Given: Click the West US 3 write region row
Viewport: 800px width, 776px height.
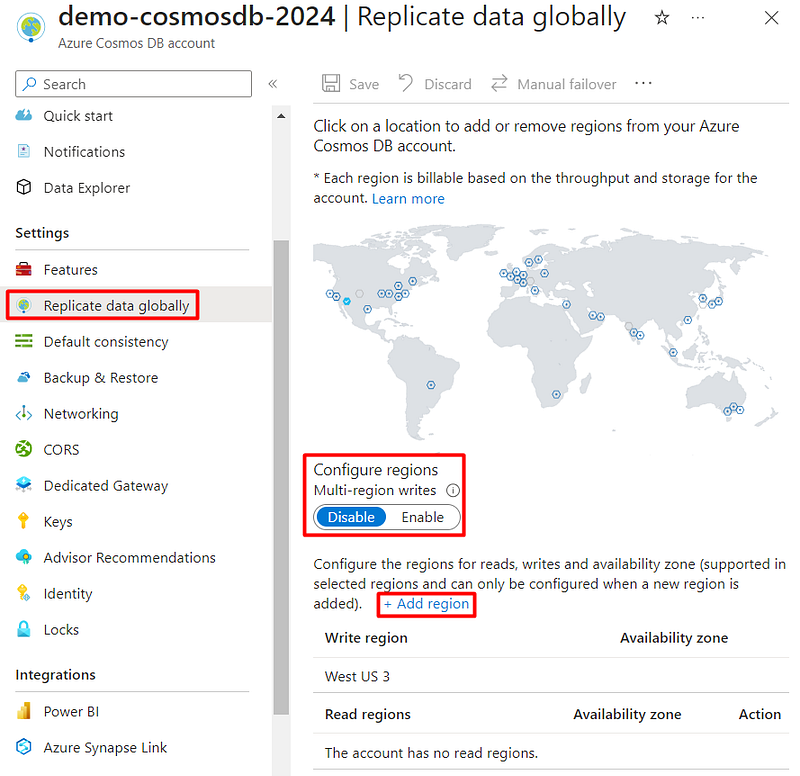Looking at the screenshot, I should [551, 676].
